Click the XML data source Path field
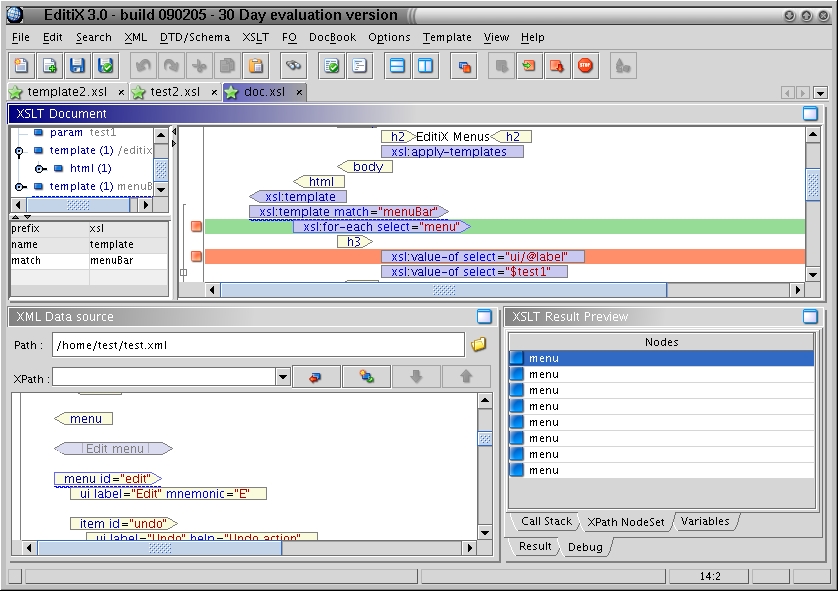 (258, 345)
